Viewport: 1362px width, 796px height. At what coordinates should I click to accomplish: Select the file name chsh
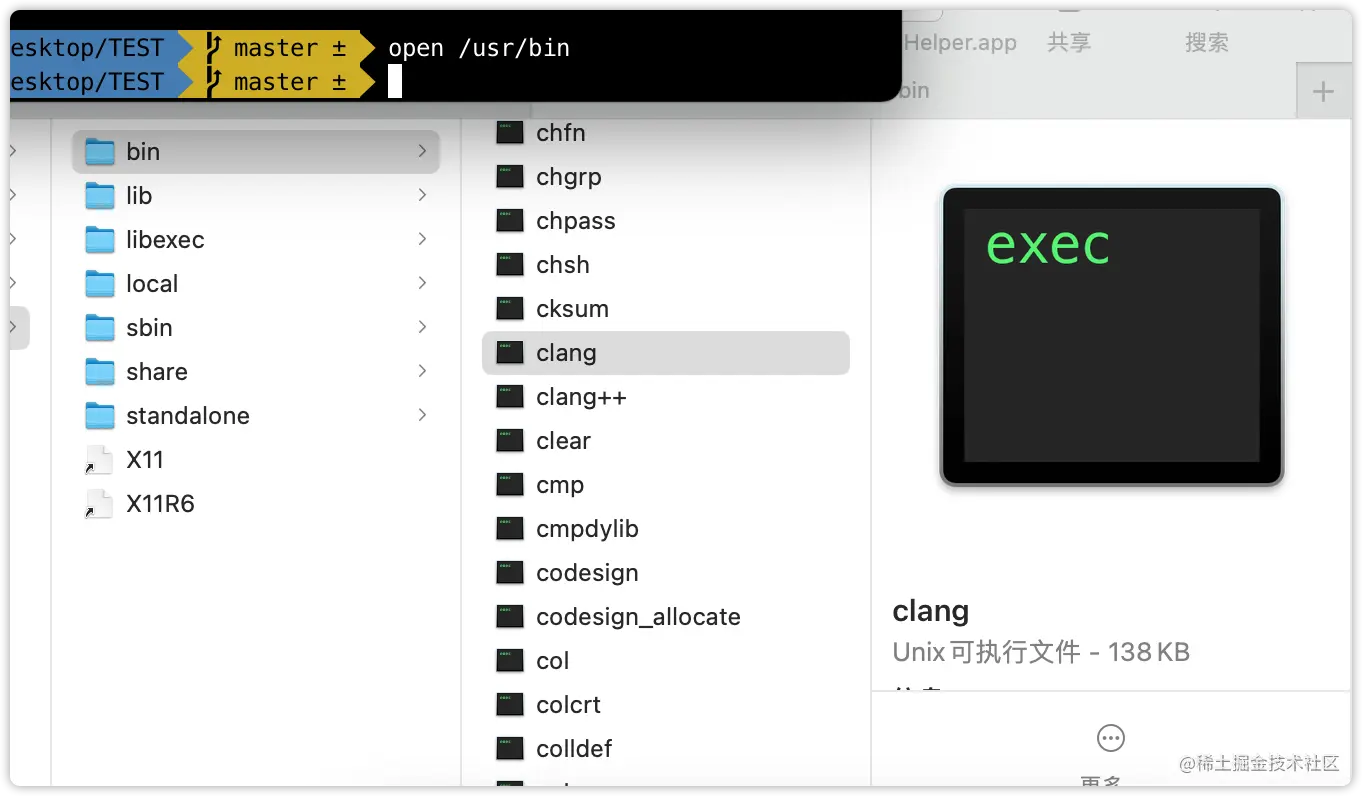[x=563, y=265]
